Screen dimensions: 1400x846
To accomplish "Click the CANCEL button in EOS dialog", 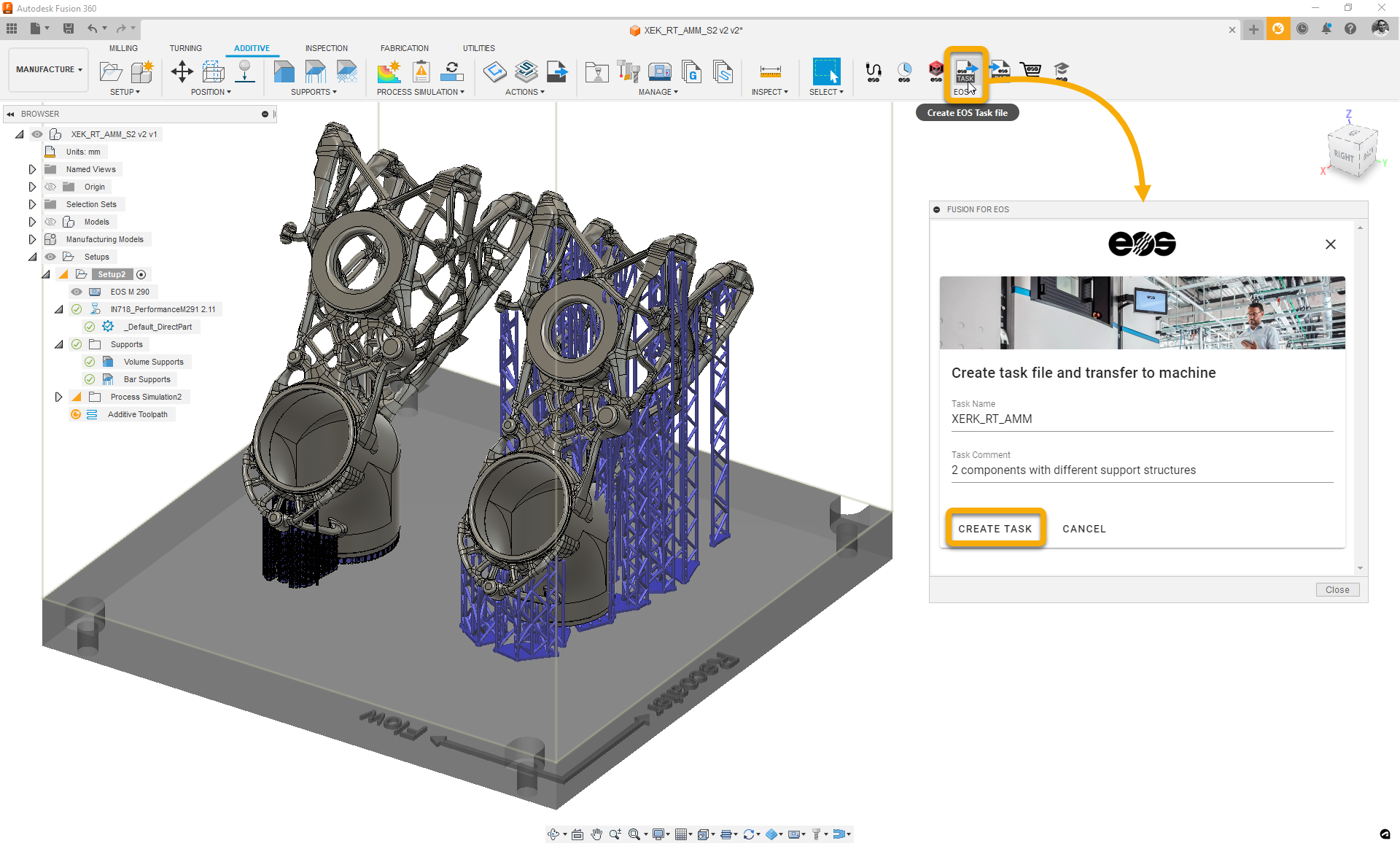I will [x=1084, y=529].
